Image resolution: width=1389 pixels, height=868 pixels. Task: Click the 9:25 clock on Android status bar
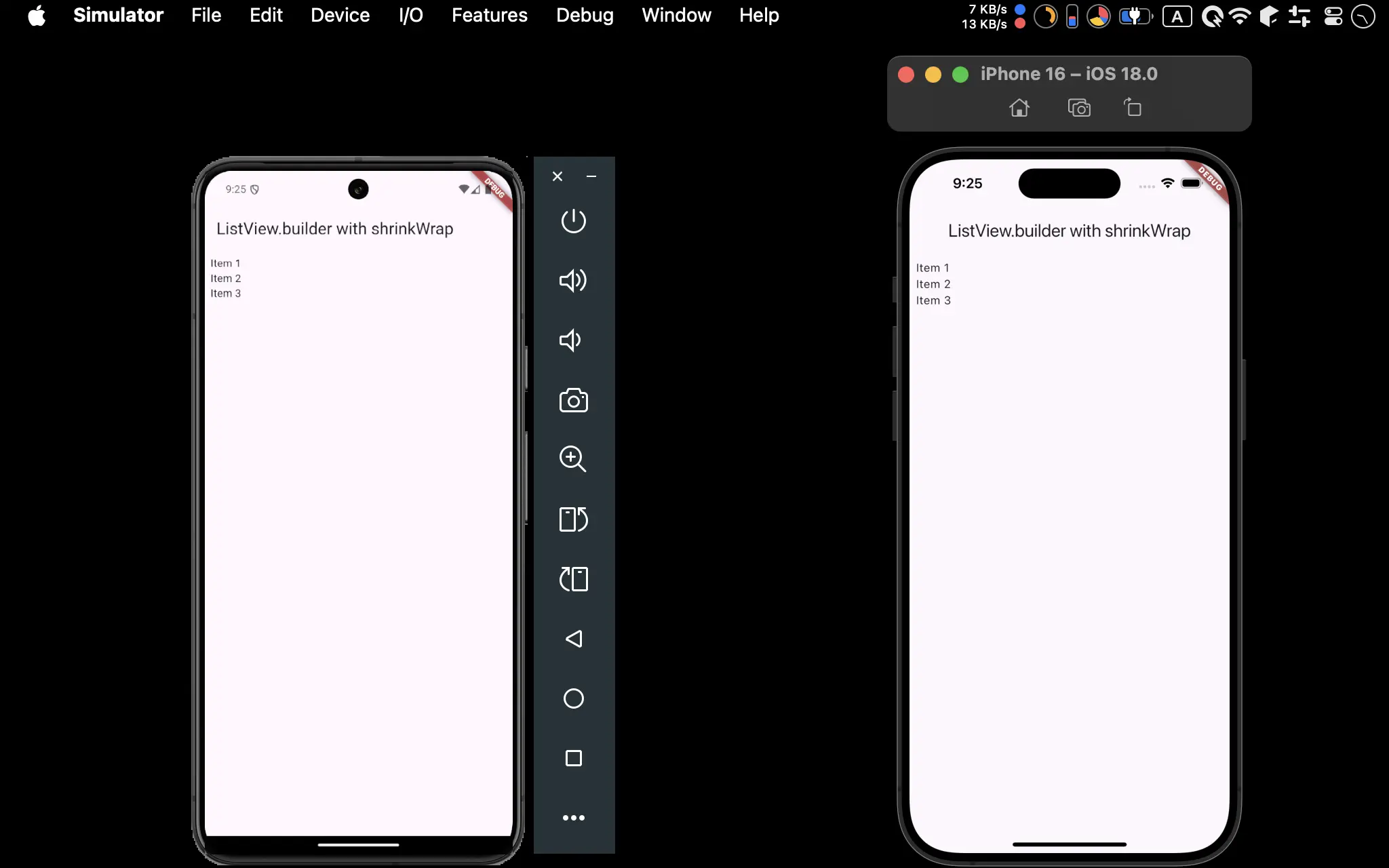(235, 189)
